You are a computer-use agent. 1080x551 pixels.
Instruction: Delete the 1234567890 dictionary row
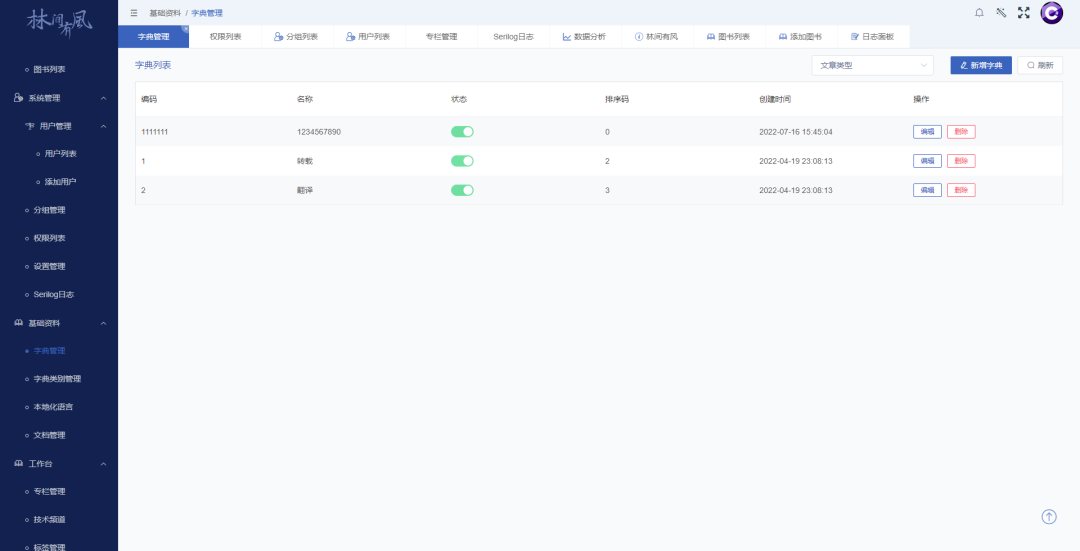tap(961, 132)
